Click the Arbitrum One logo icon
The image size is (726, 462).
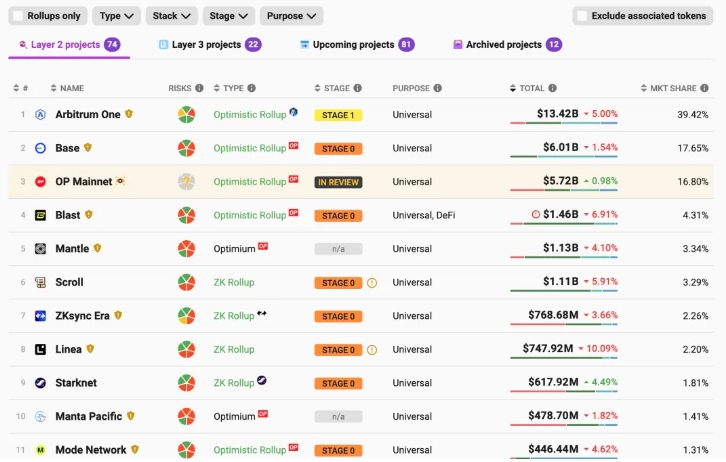pyautogui.click(x=40, y=115)
